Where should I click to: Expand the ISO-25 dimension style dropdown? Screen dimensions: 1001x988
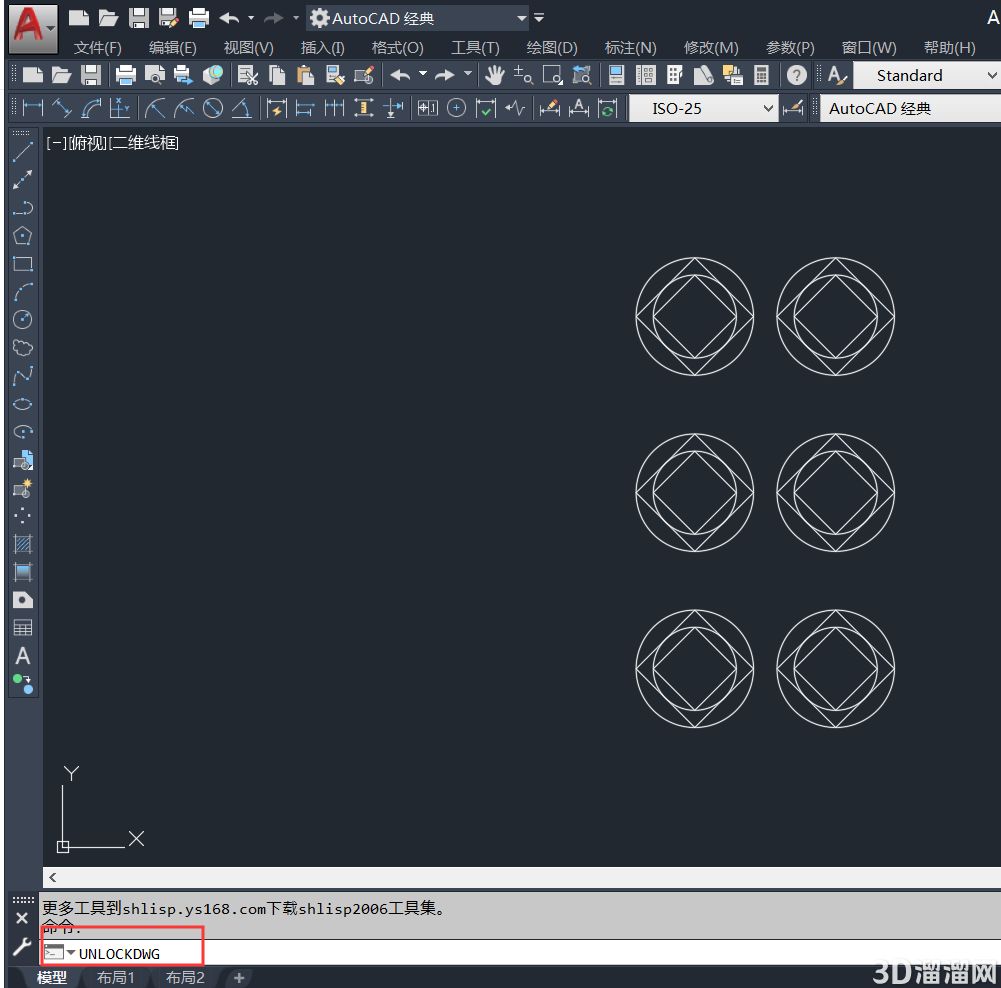click(703, 109)
